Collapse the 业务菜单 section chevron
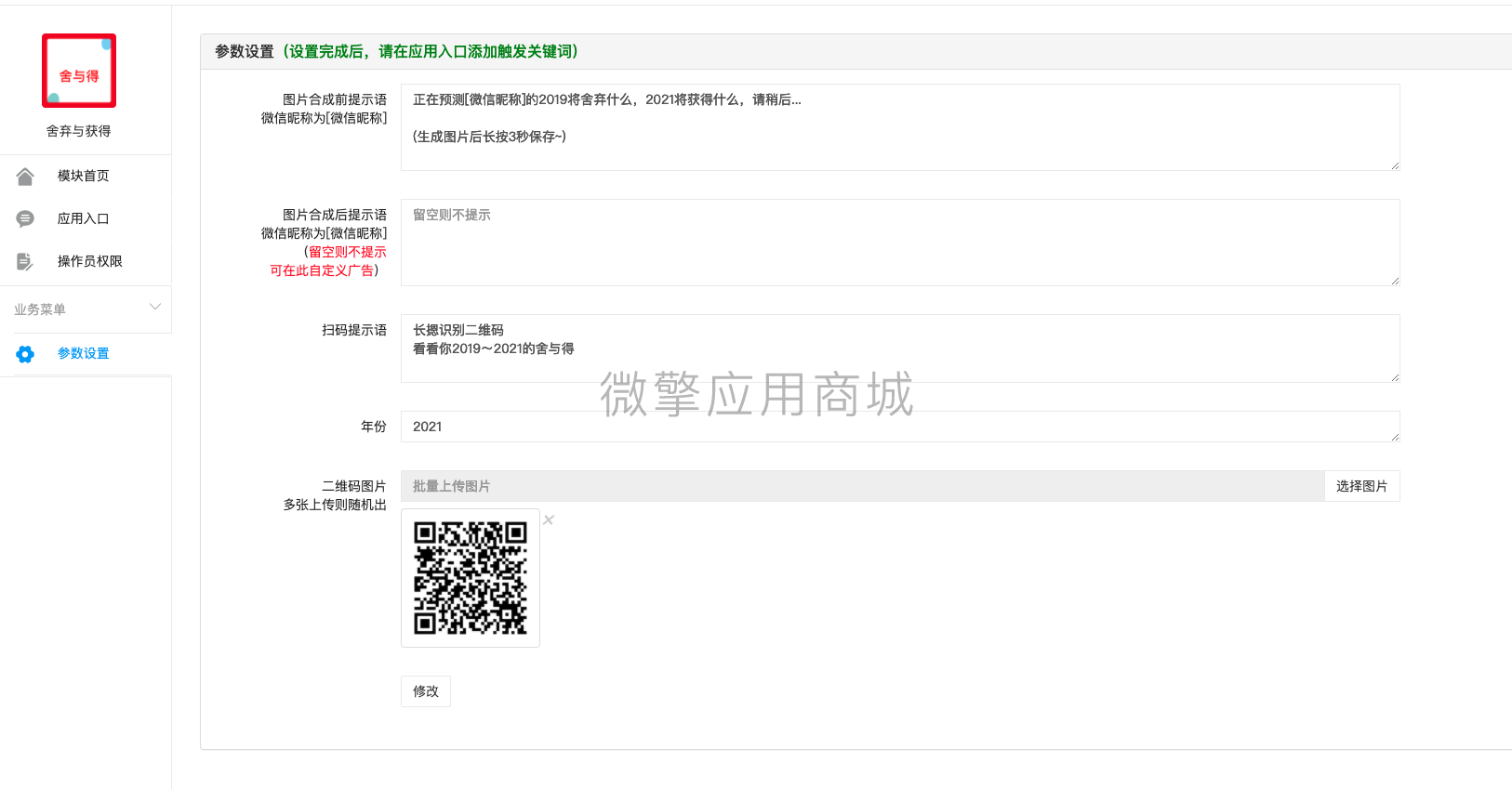 tap(155, 307)
